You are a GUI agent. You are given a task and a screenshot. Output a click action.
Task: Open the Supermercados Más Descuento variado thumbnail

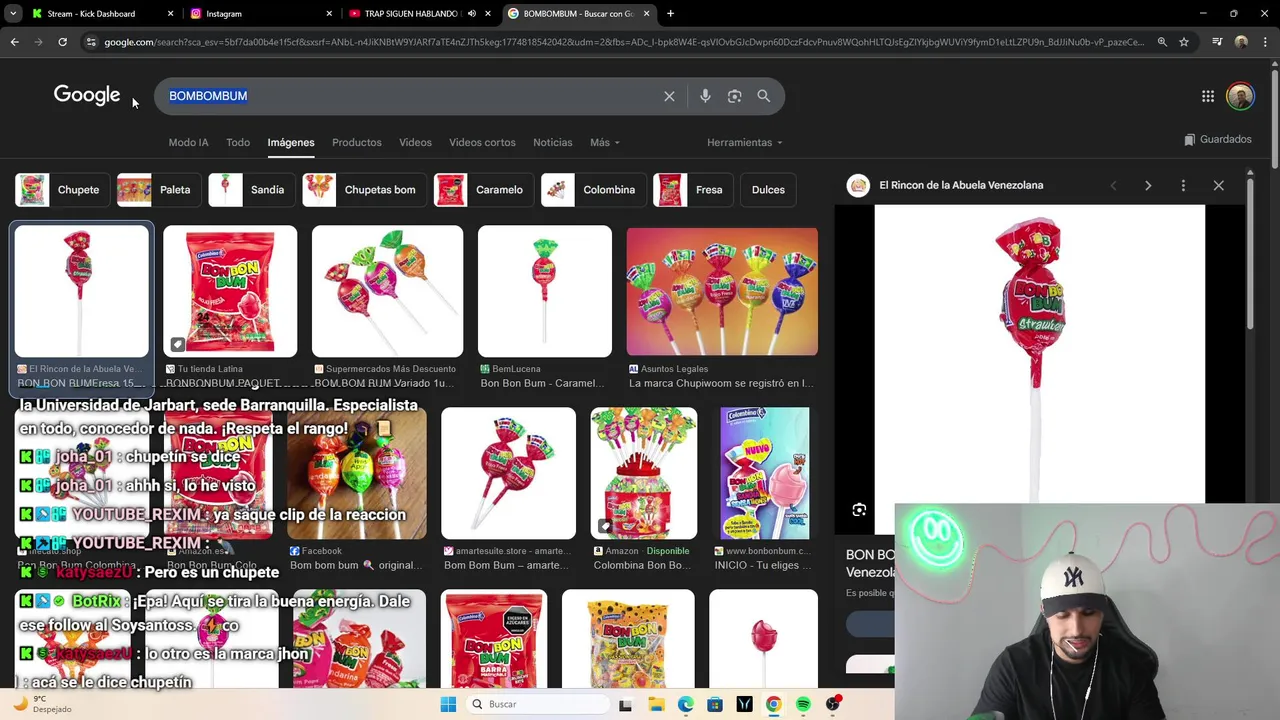387,291
